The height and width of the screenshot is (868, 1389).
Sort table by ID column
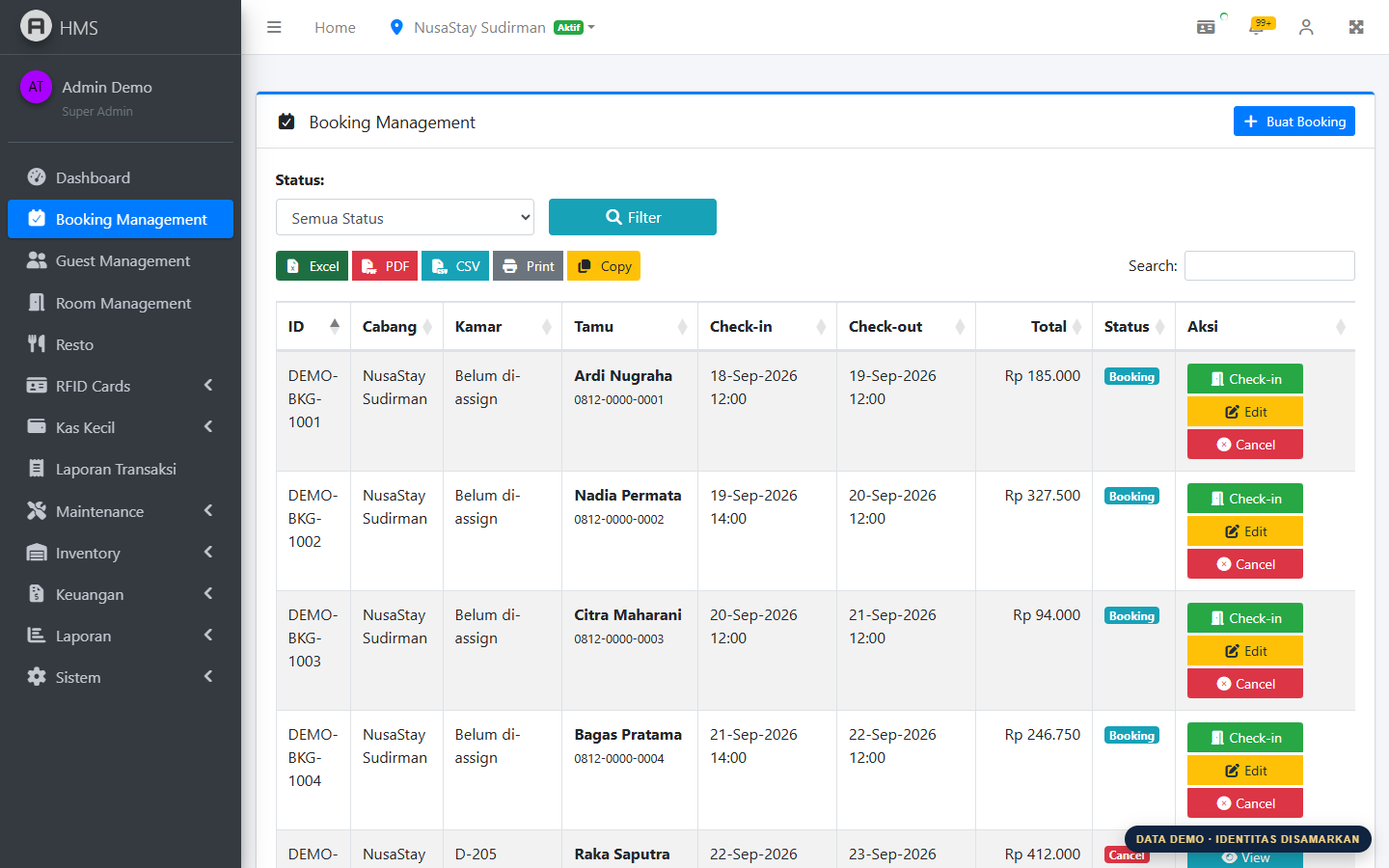(x=313, y=326)
